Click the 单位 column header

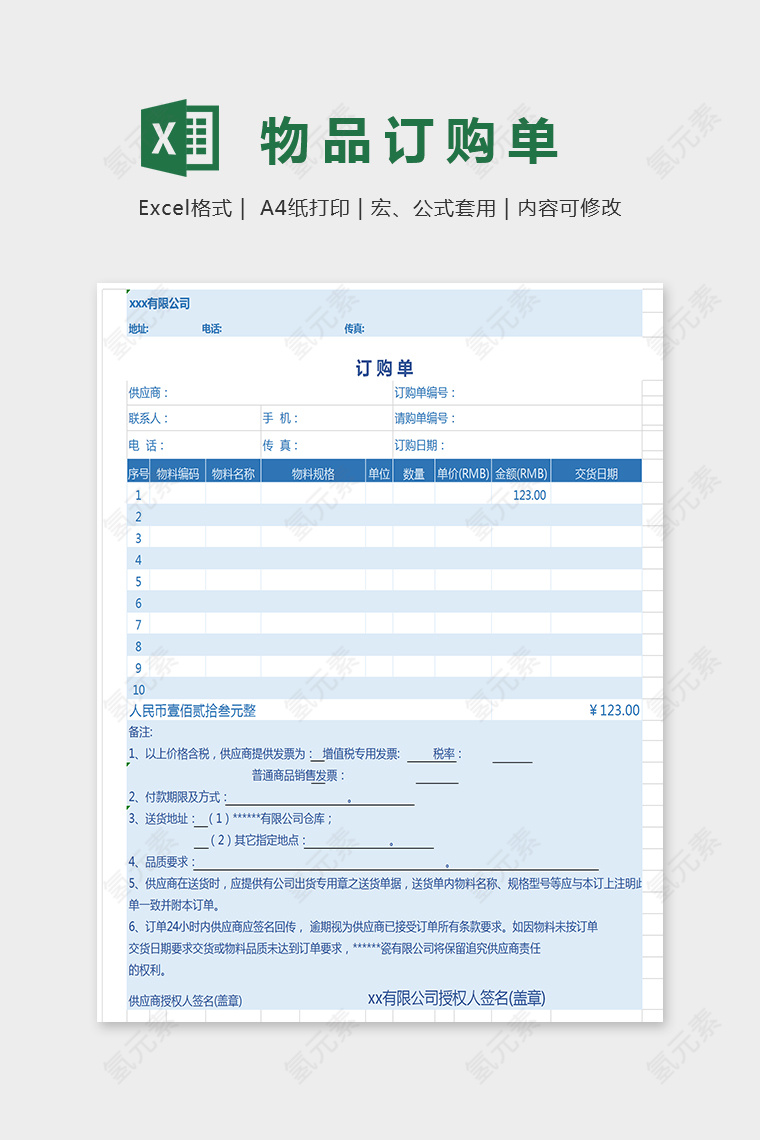[x=379, y=473]
